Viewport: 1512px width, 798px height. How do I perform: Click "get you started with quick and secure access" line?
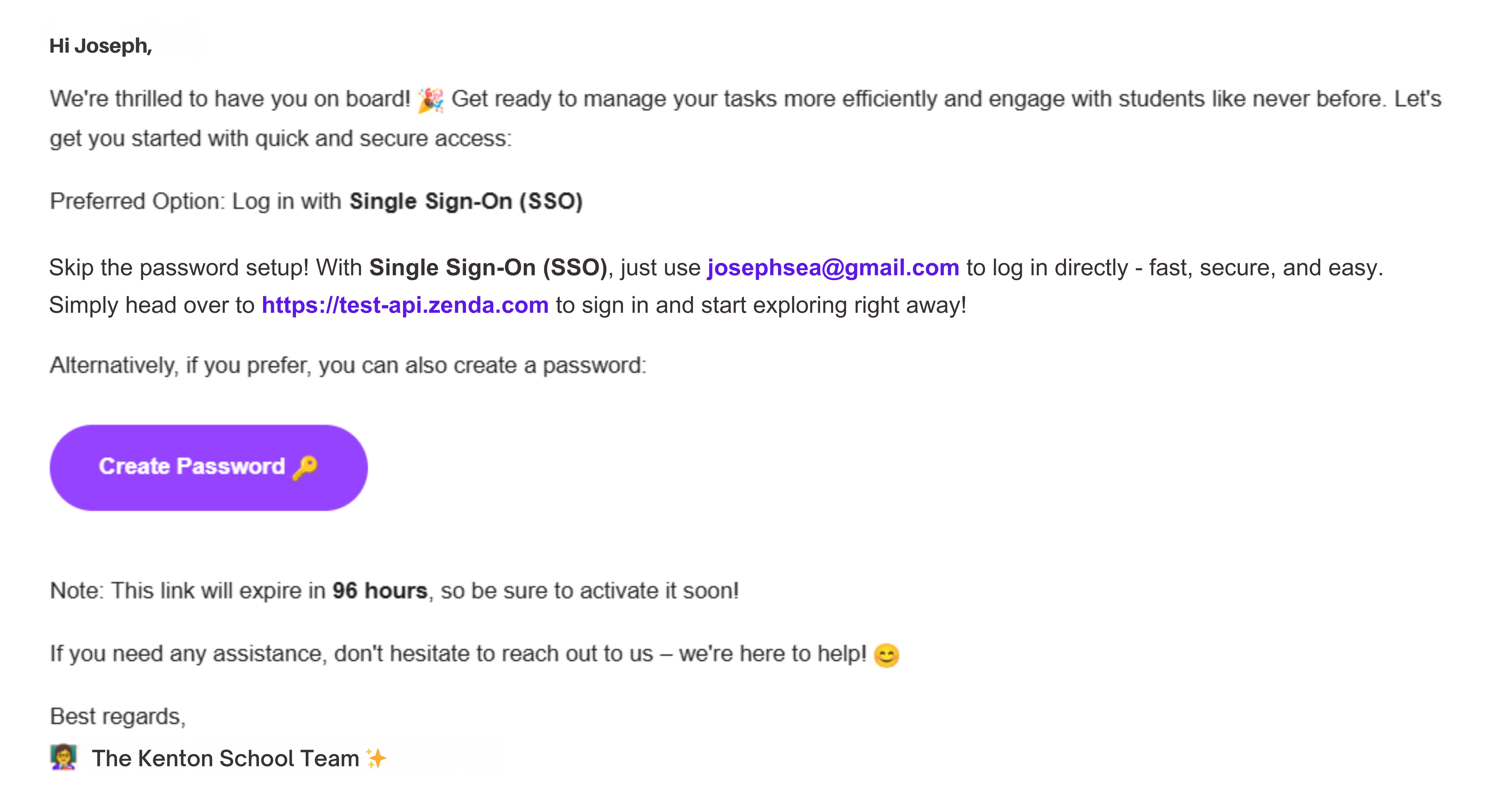pos(281,139)
